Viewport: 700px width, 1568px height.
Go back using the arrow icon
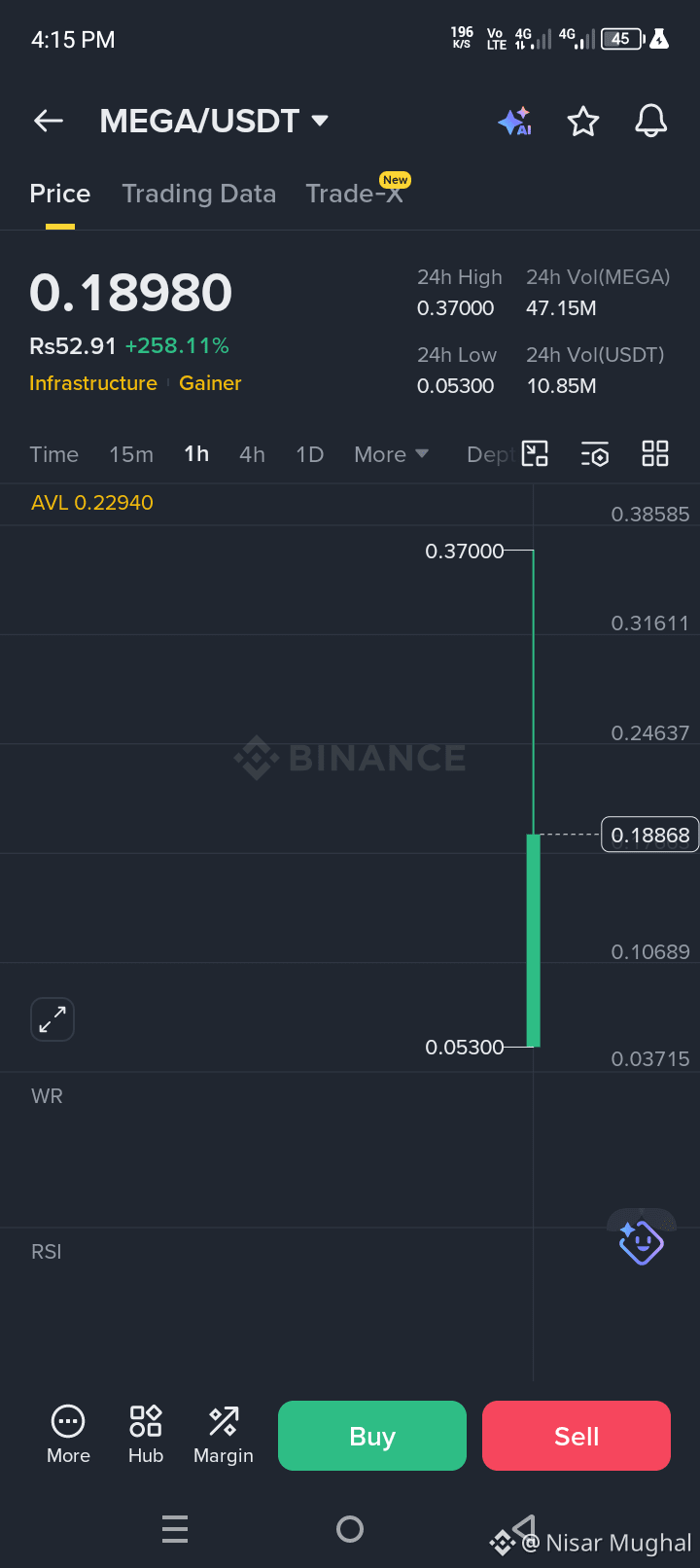tap(48, 121)
